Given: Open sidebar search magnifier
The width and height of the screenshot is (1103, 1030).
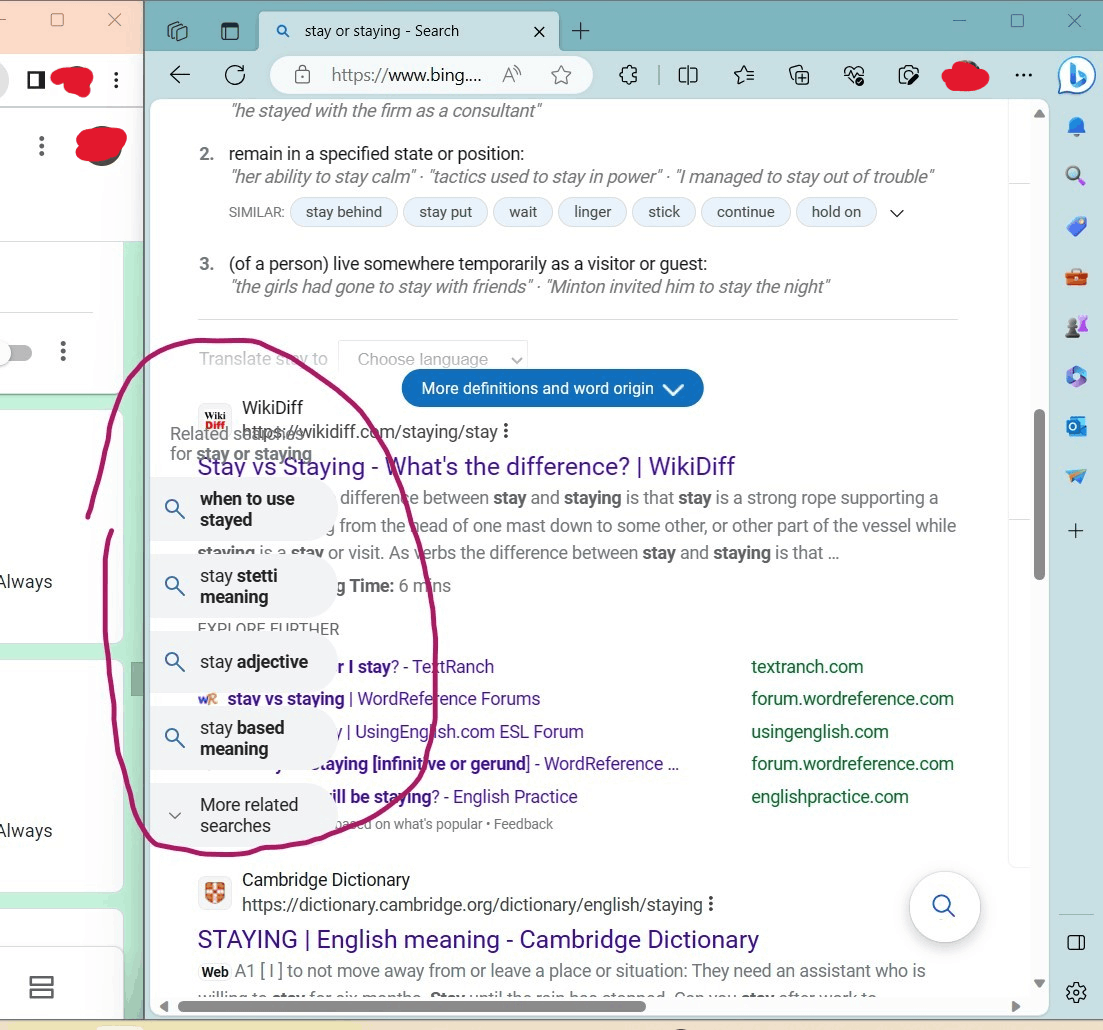Looking at the screenshot, I should click(1076, 175).
